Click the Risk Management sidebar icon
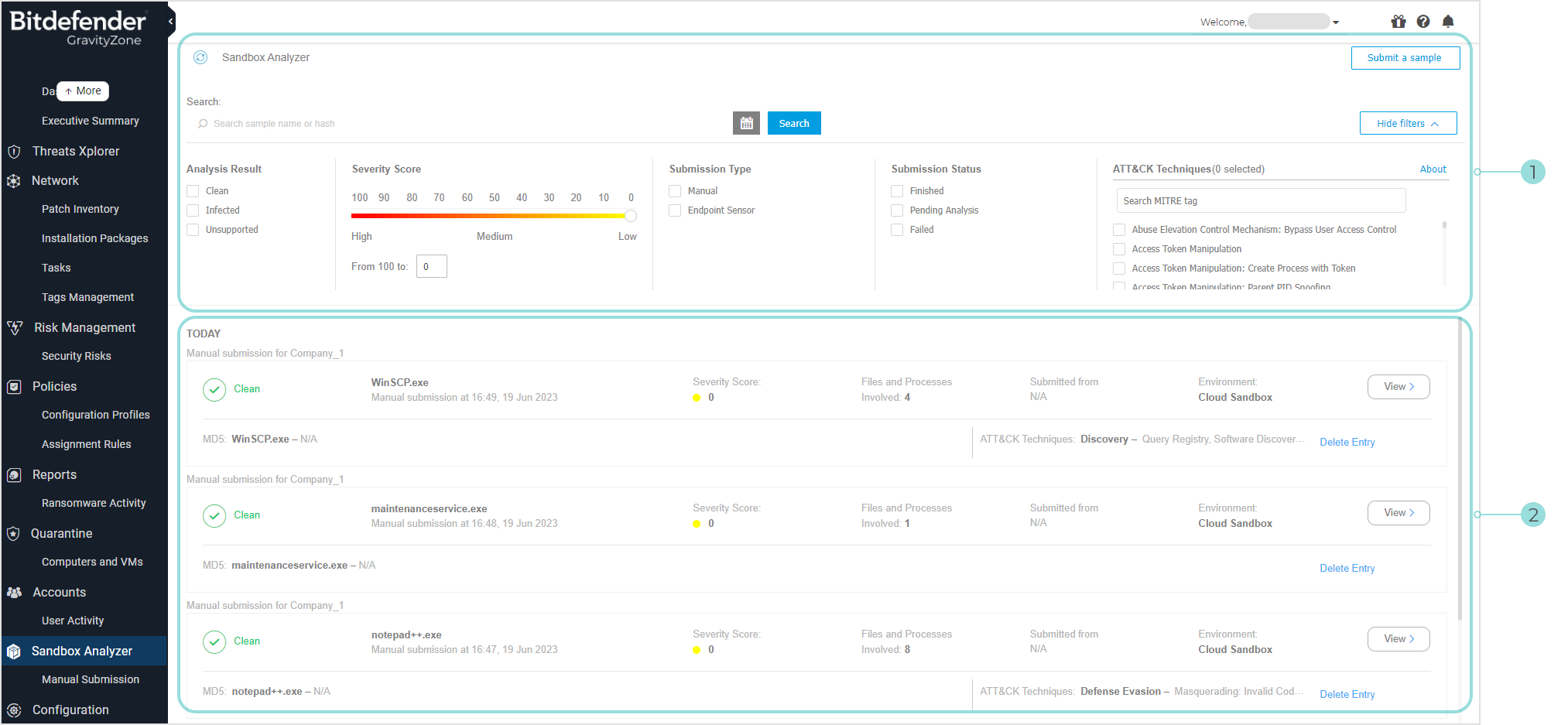The image size is (1568, 725). (x=15, y=328)
